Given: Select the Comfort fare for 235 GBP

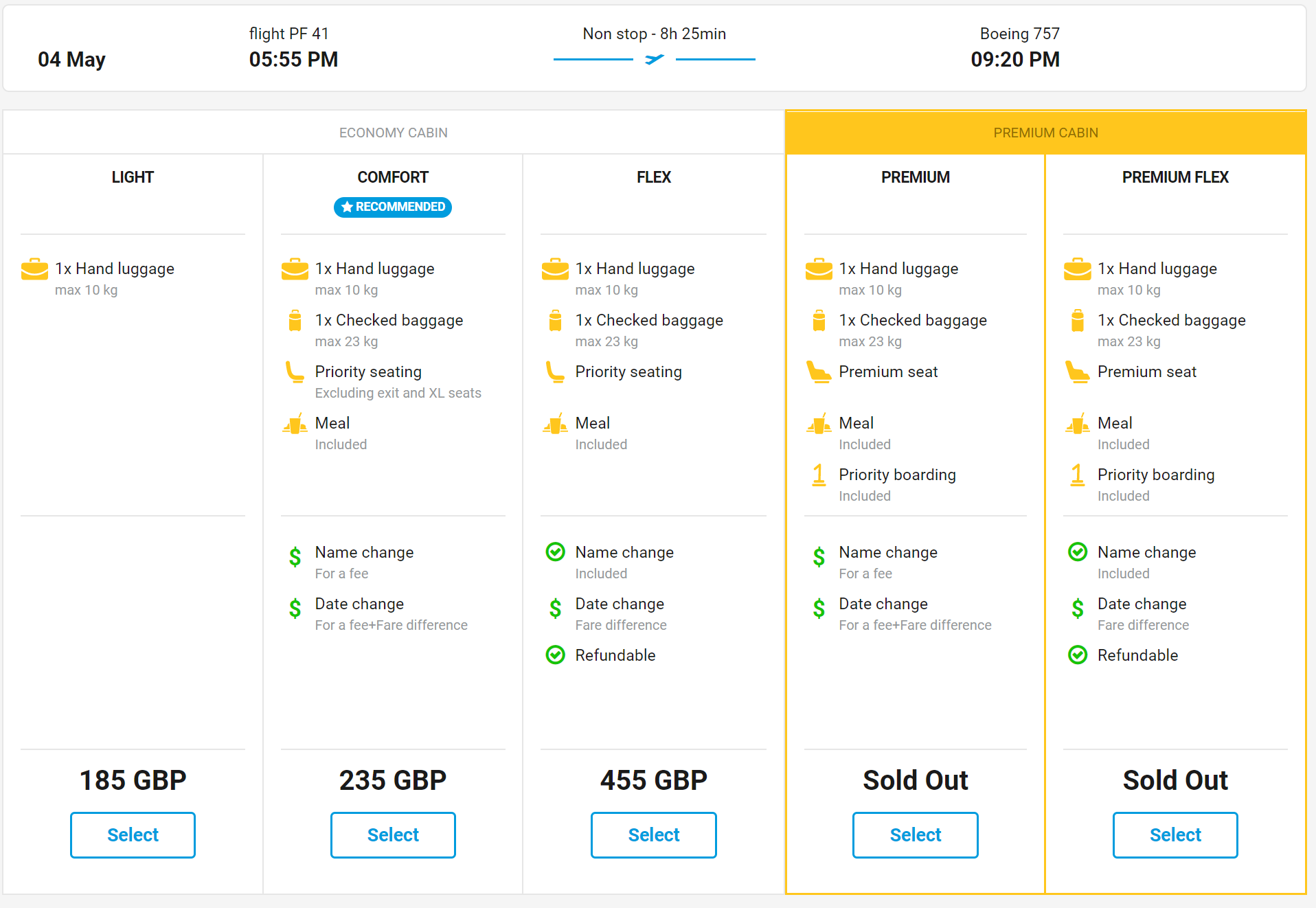Looking at the screenshot, I should 393,835.
